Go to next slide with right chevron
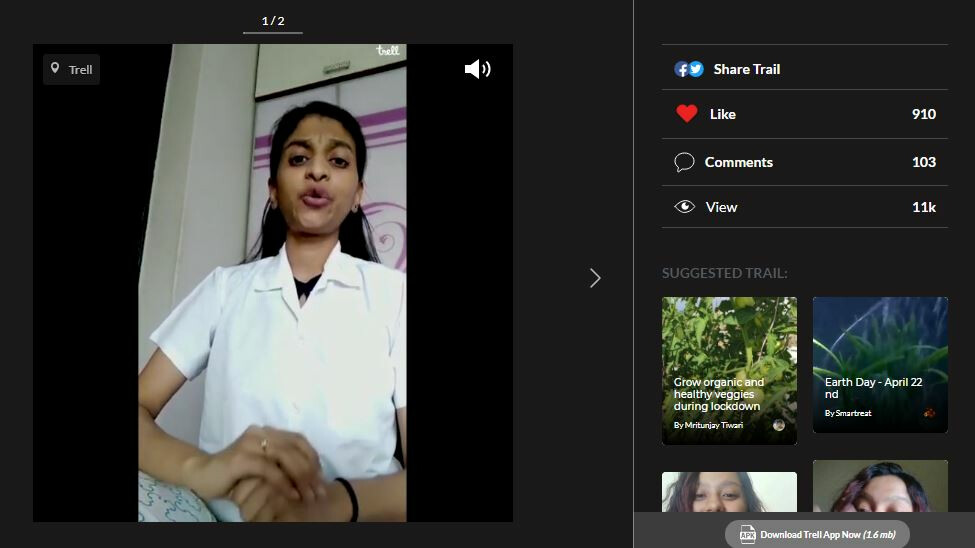The image size is (975, 548). 595,278
